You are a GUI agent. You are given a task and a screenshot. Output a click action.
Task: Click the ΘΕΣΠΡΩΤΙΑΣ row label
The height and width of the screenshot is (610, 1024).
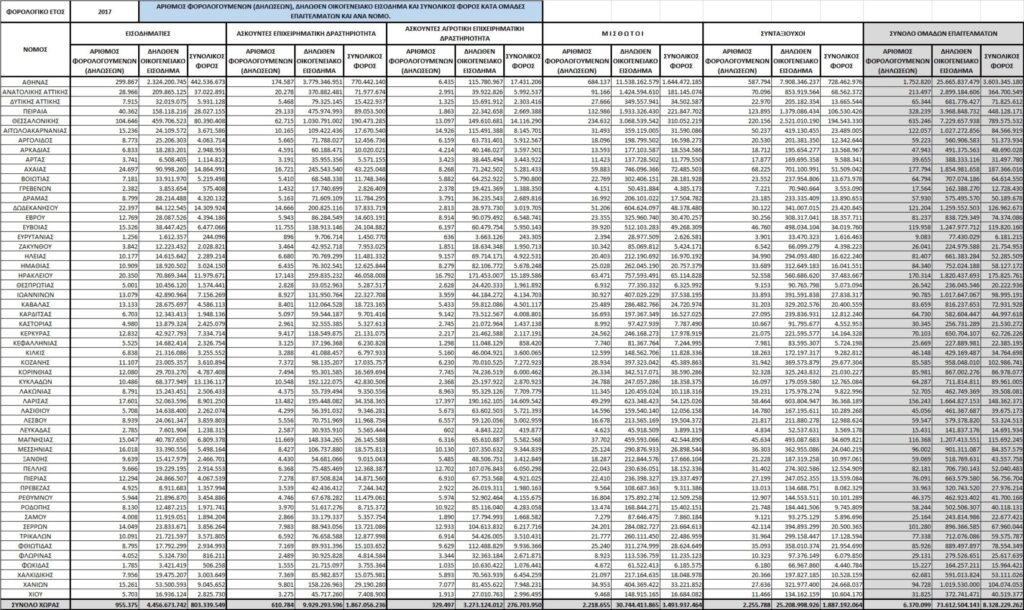pyautogui.click(x=35, y=285)
